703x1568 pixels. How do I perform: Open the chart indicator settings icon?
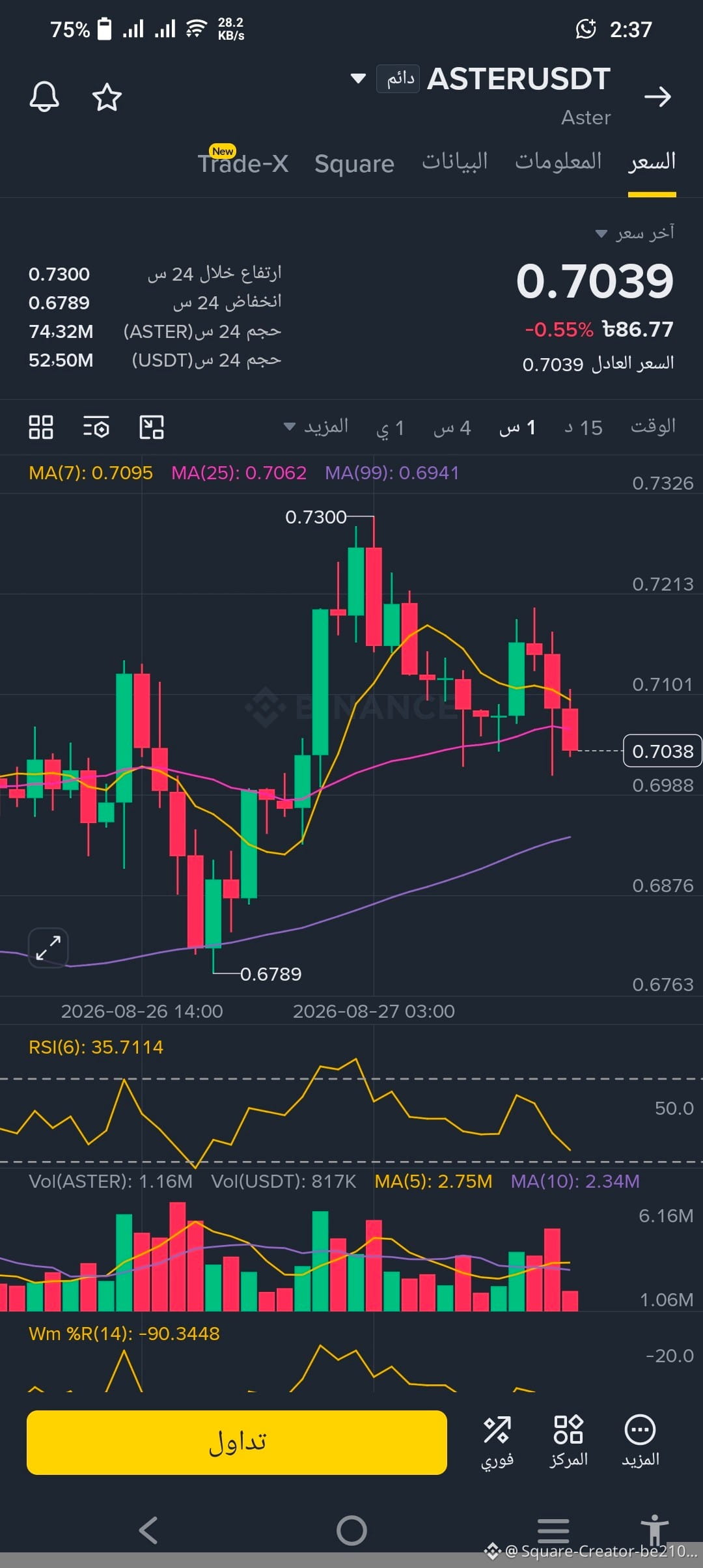click(x=96, y=427)
